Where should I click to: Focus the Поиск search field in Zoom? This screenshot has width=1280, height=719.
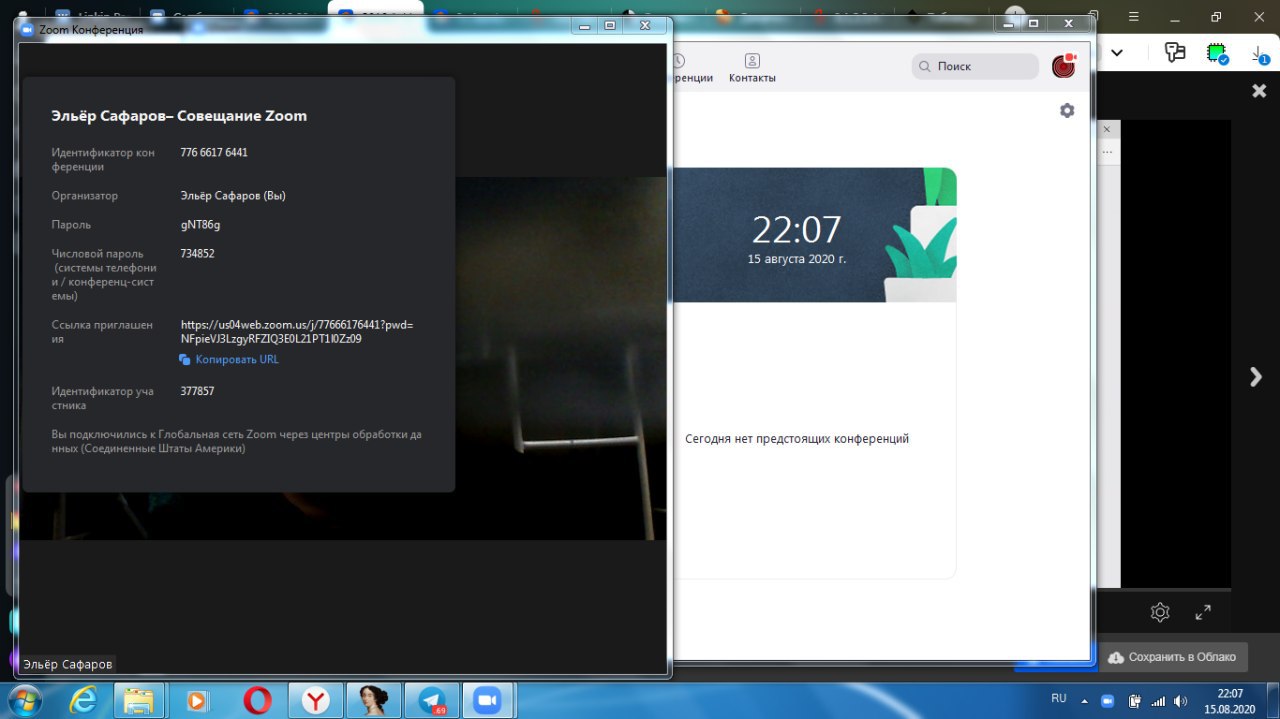coord(975,66)
